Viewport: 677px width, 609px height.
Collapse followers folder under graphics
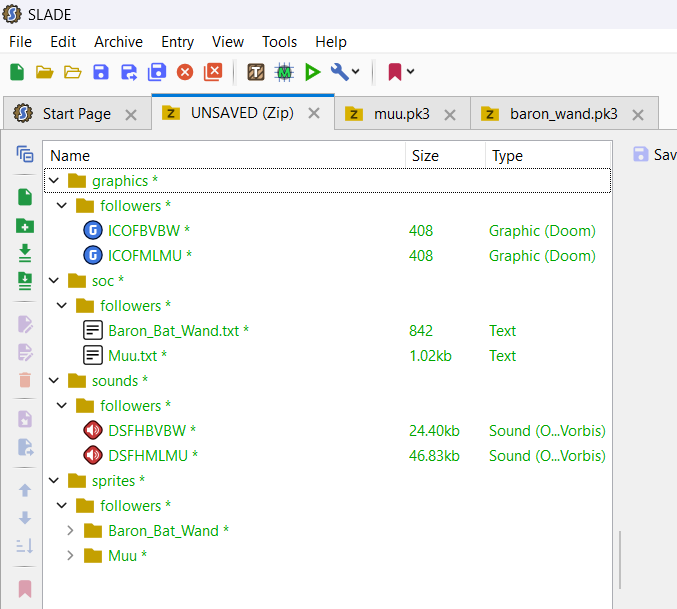[62, 205]
